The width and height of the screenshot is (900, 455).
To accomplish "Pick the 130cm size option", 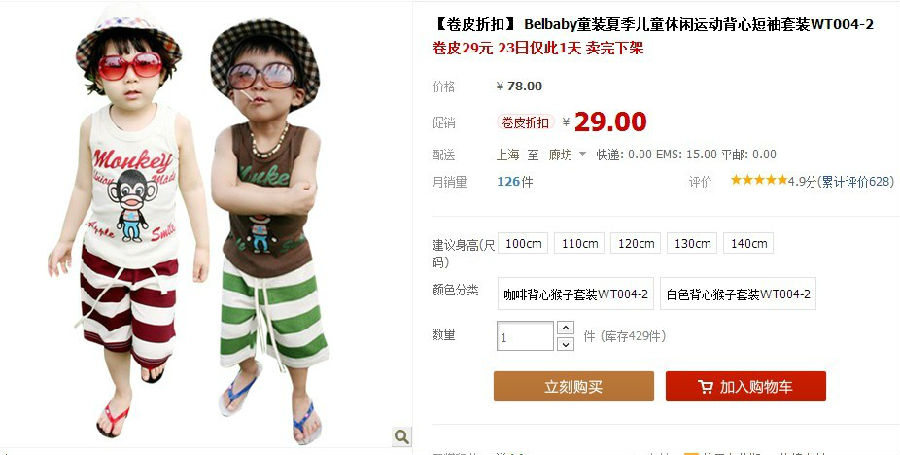I will (692, 243).
